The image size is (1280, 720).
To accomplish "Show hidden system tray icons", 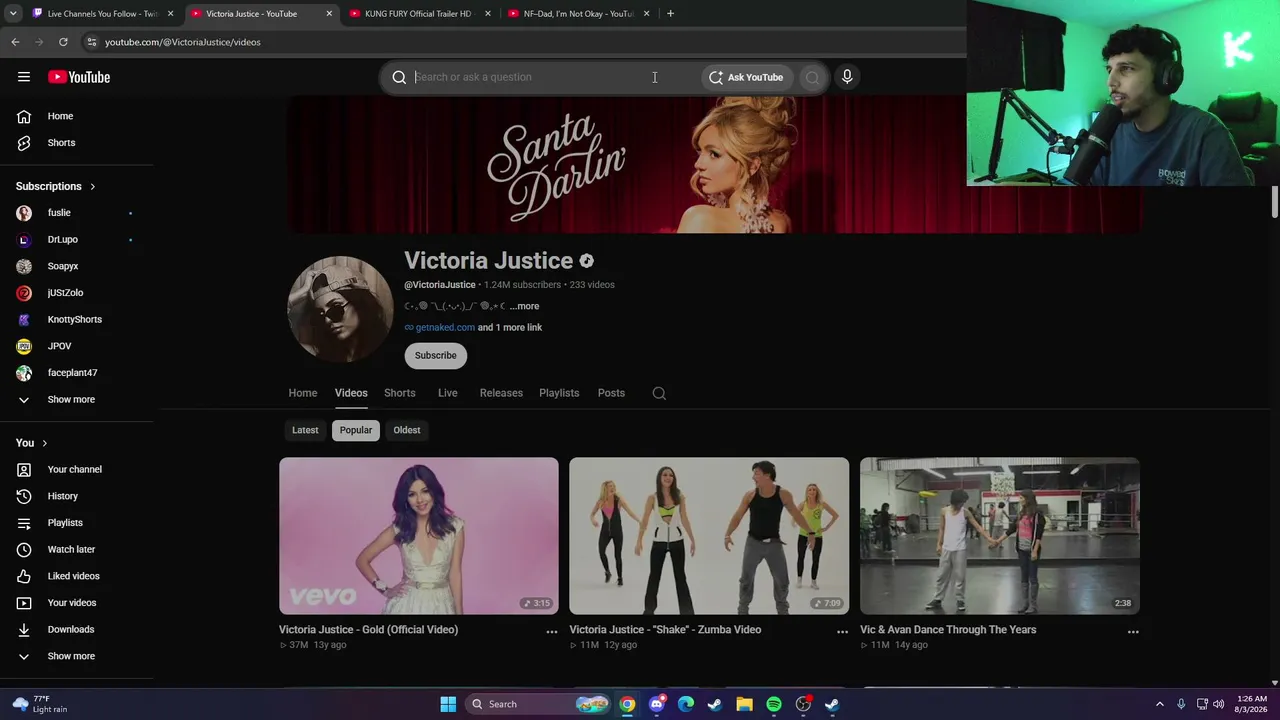I will tap(1160, 704).
